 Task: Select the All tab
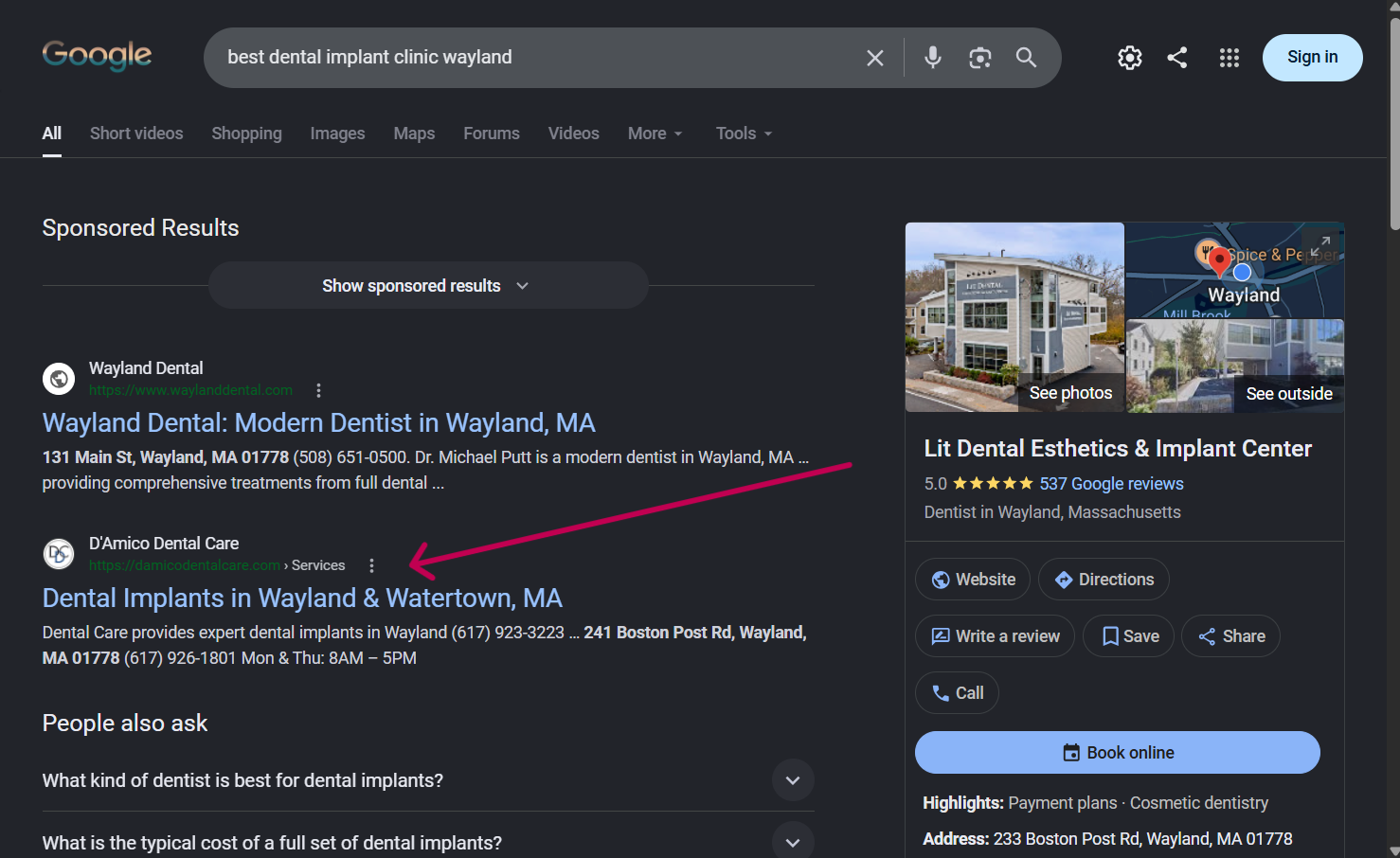coord(52,134)
